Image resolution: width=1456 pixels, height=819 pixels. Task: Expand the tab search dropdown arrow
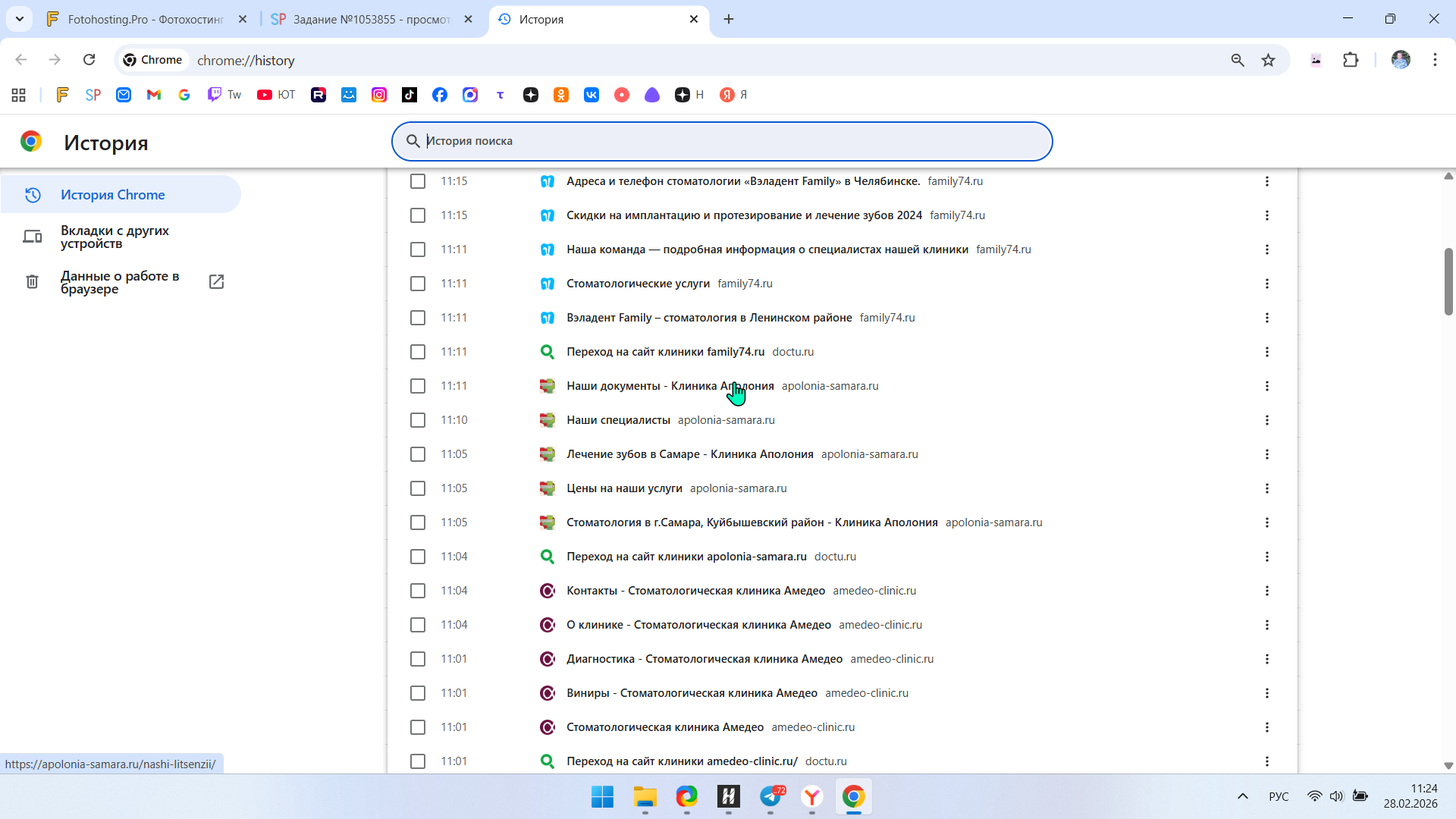[20, 19]
